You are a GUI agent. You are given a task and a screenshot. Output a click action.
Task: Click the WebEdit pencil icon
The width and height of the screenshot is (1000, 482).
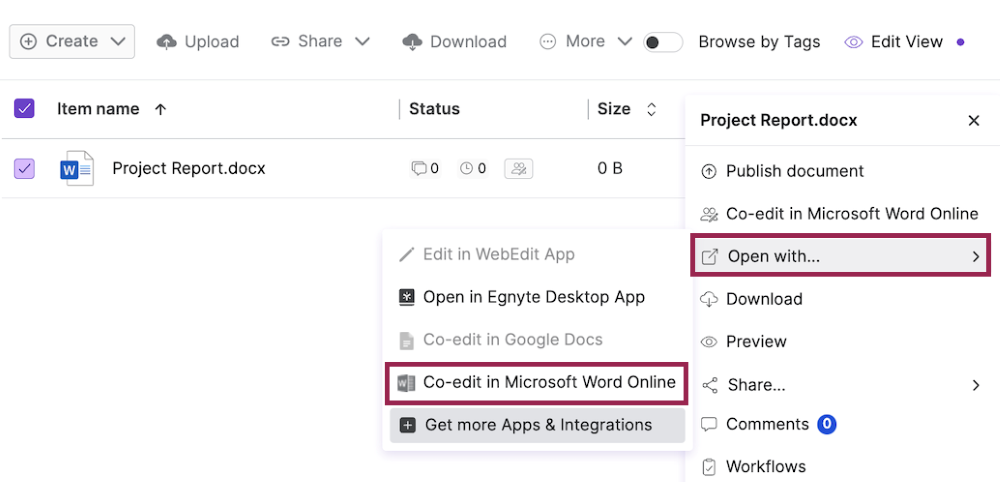406,255
